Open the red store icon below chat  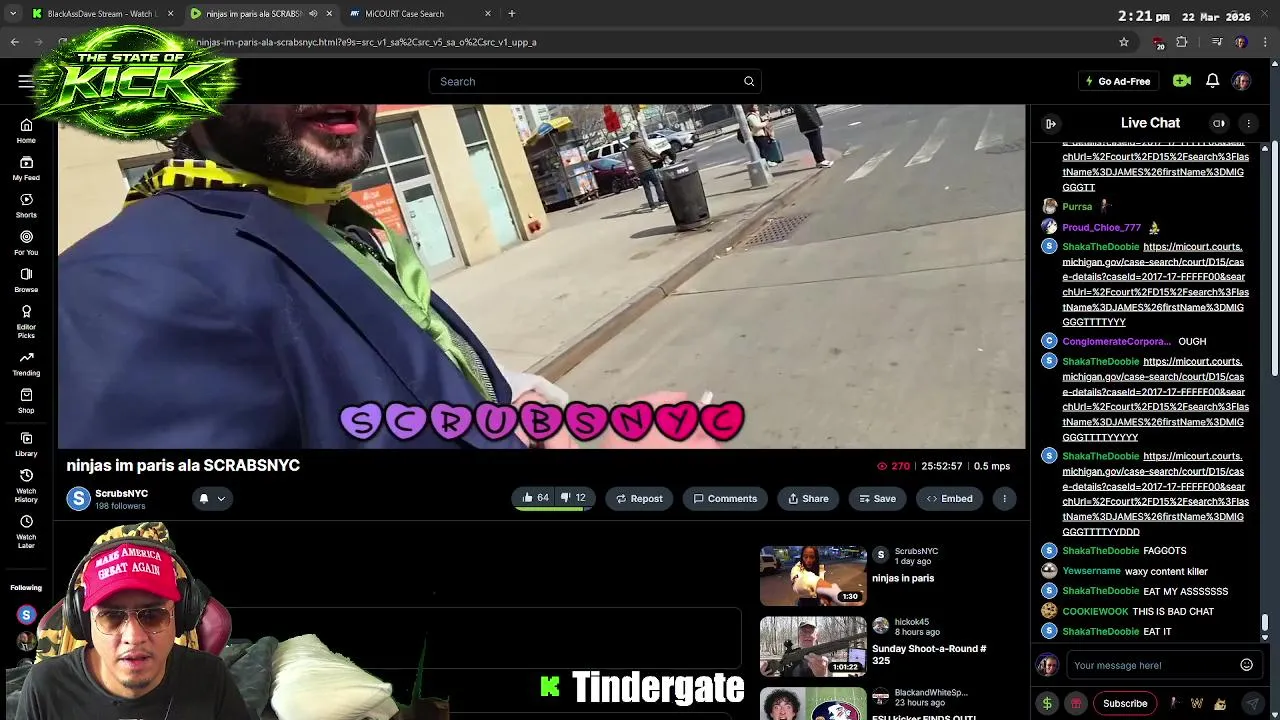[1076, 703]
